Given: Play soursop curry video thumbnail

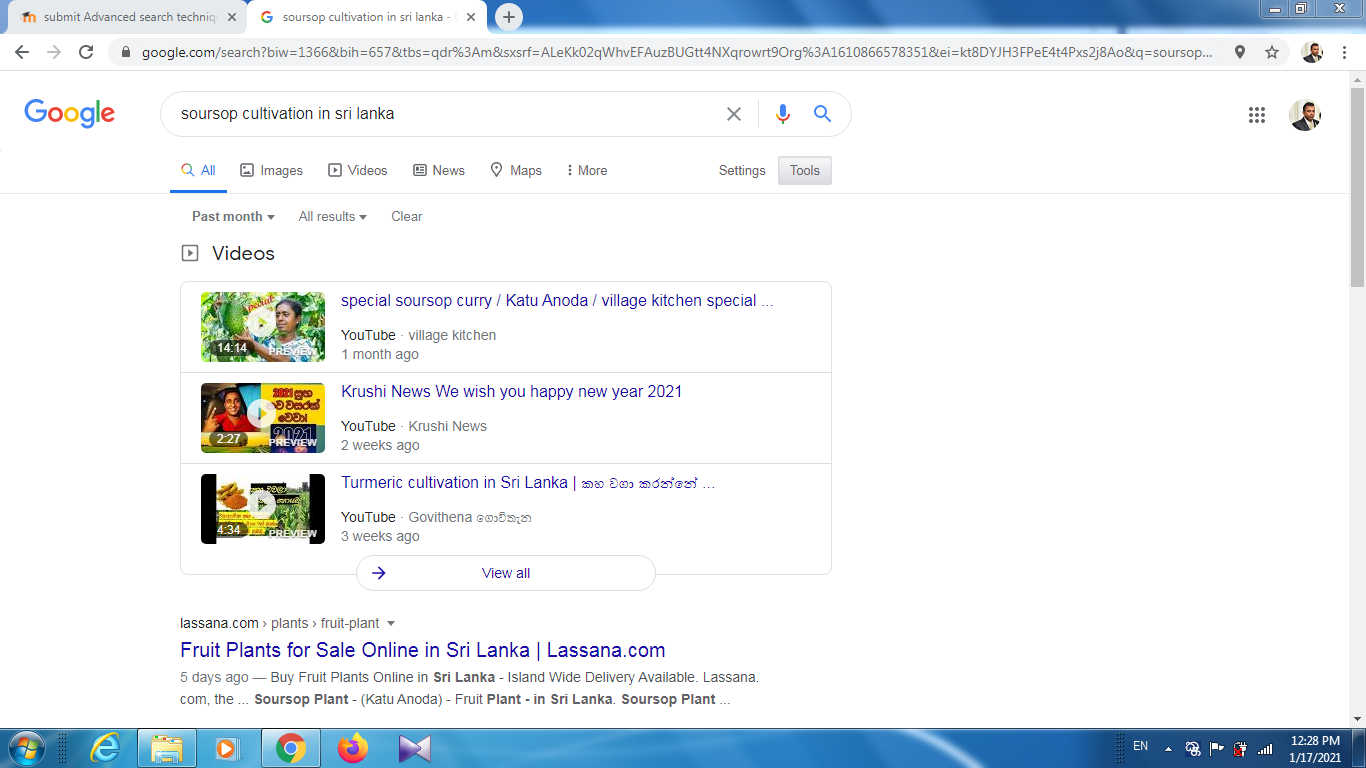Looking at the screenshot, I should click(263, 327).
